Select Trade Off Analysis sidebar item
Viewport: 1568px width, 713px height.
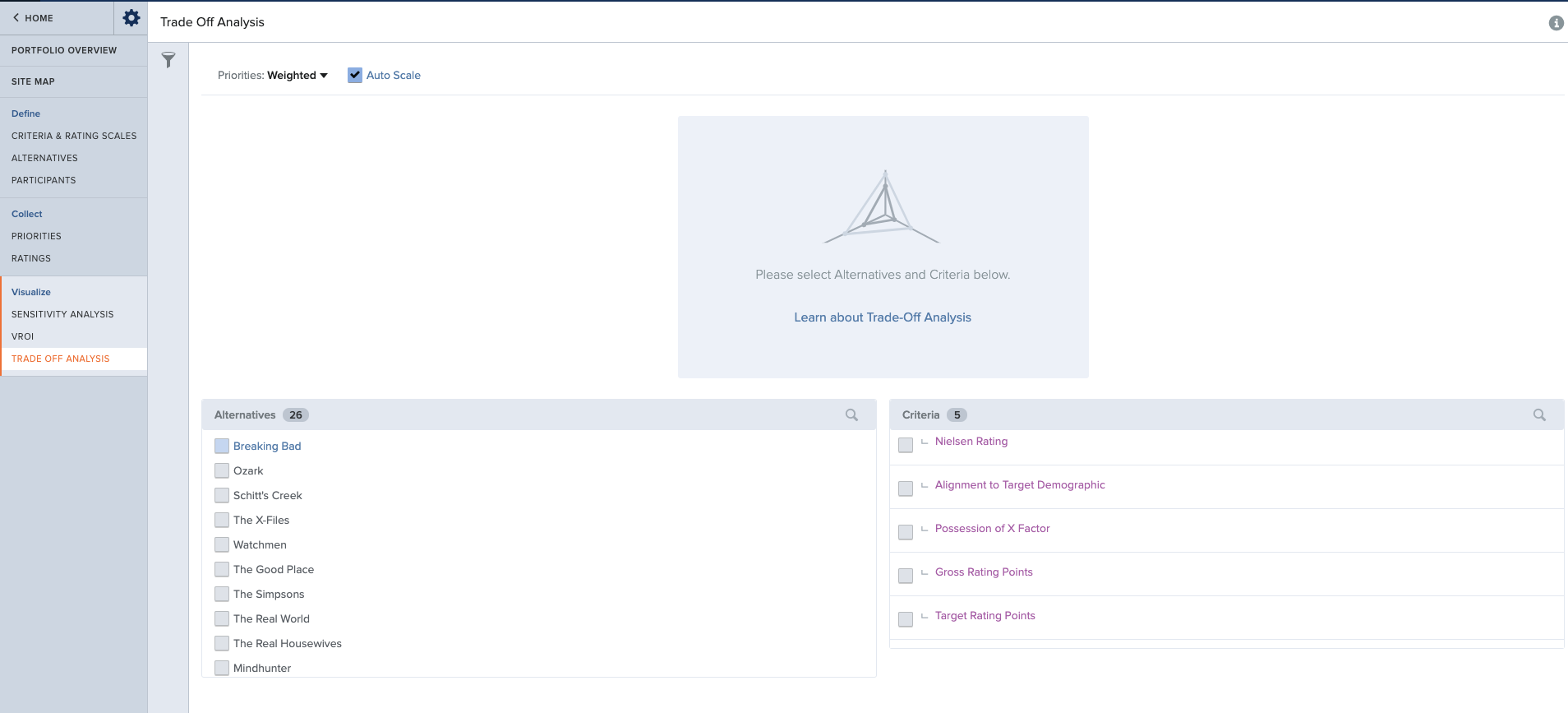(x=73, y=359)
